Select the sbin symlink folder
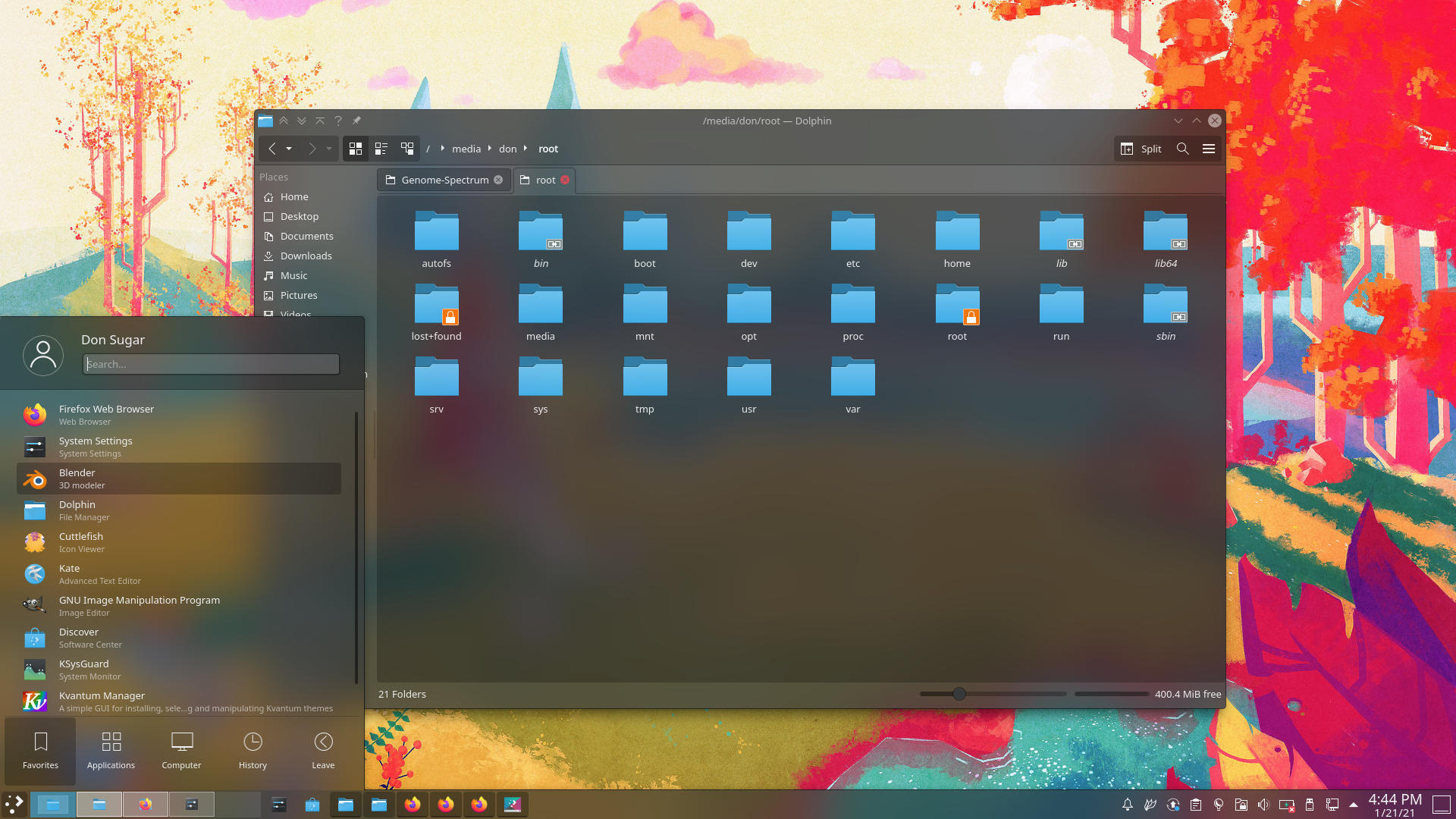Viewport: 1456px width, 819px height. (x=1166, y=311)
